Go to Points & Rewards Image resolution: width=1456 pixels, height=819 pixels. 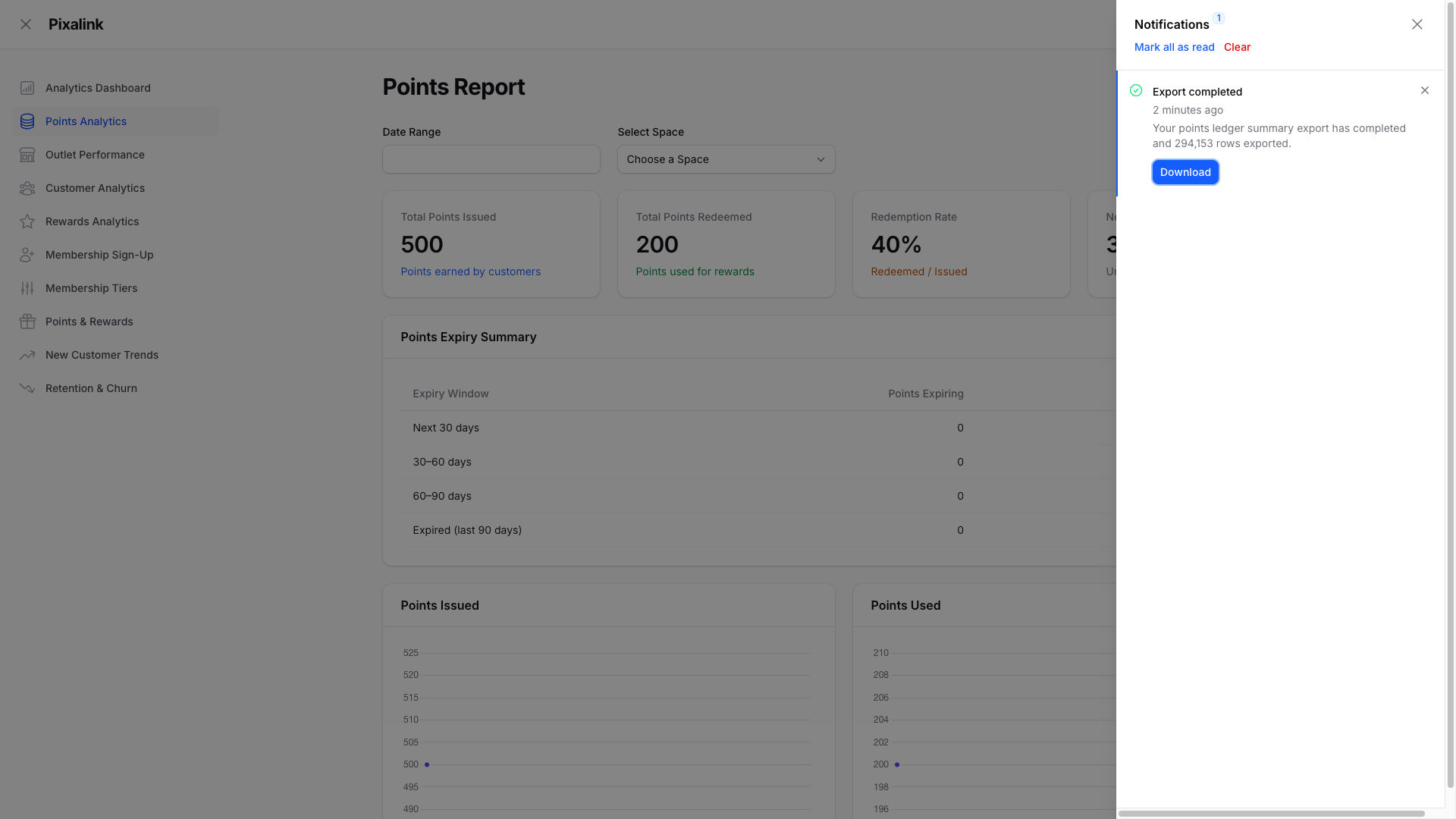coord(115,322)
